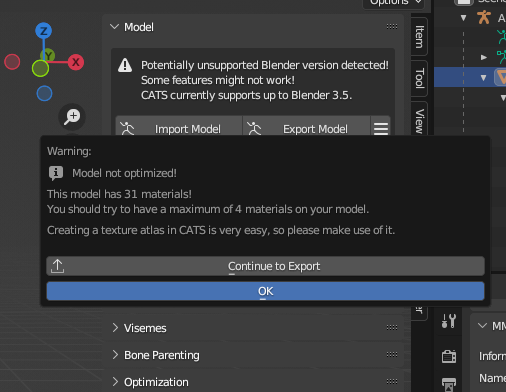Click the negative X axis gizmo circle
The image size is (506, 392).
[x=12, y=62]
